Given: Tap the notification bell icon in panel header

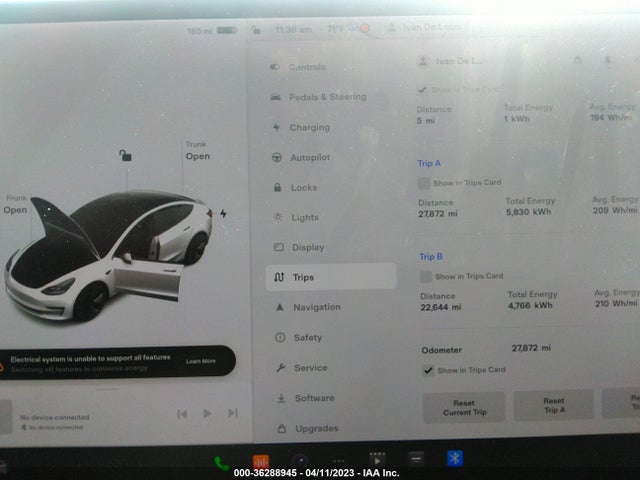Looking at the screenshot, I should [608, 61].
